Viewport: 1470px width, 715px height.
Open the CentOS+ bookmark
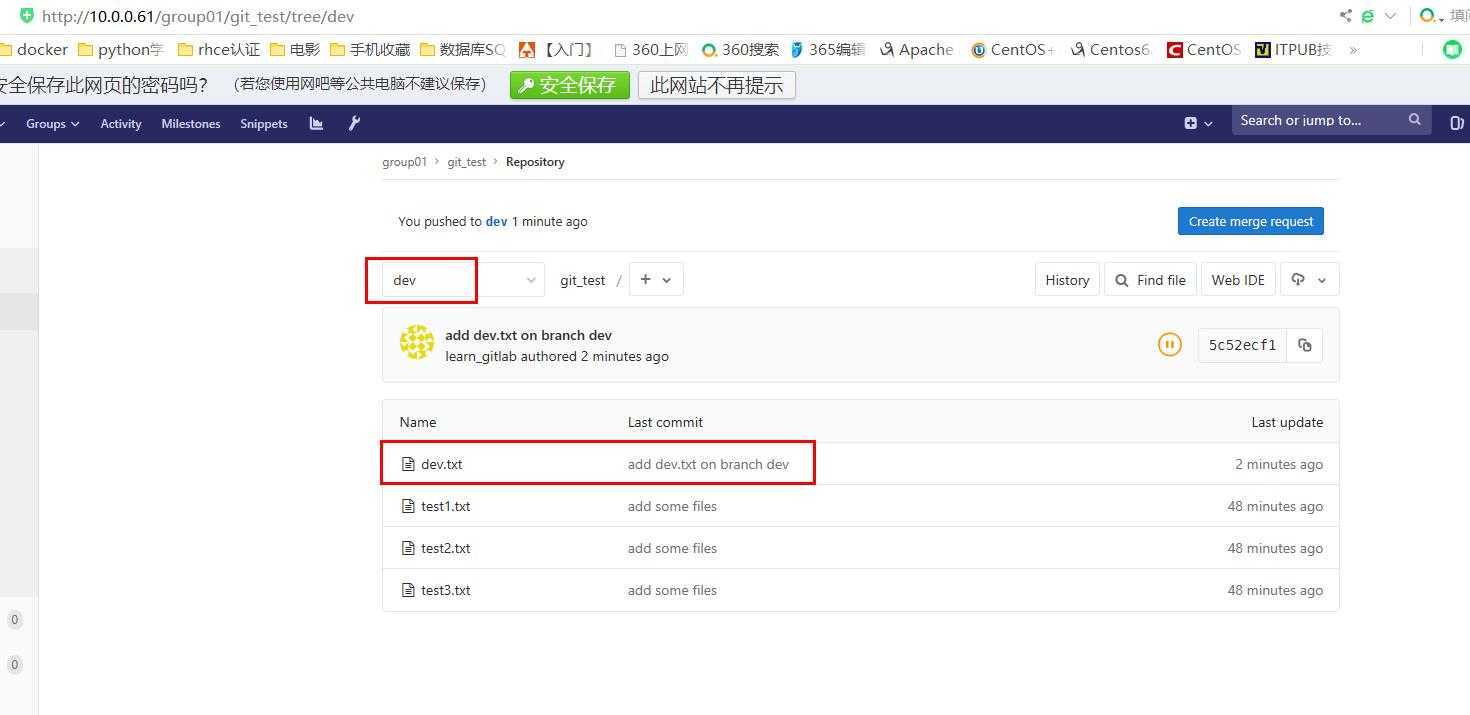click(1012, 49)
